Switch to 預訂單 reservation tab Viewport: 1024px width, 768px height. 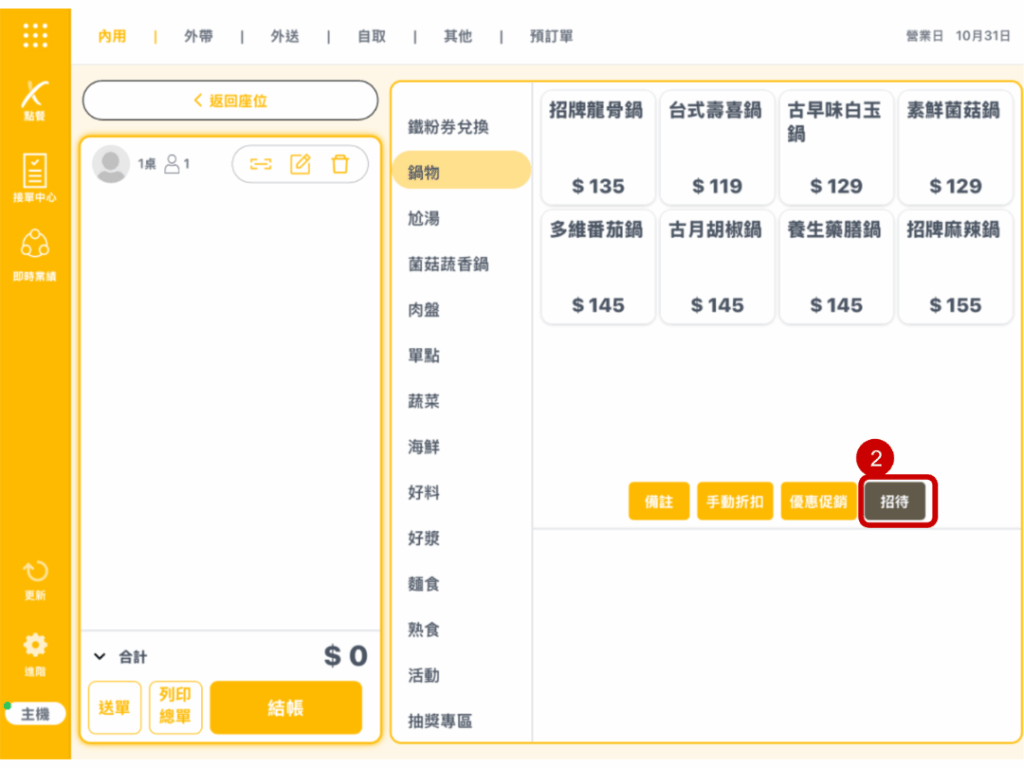551,36
